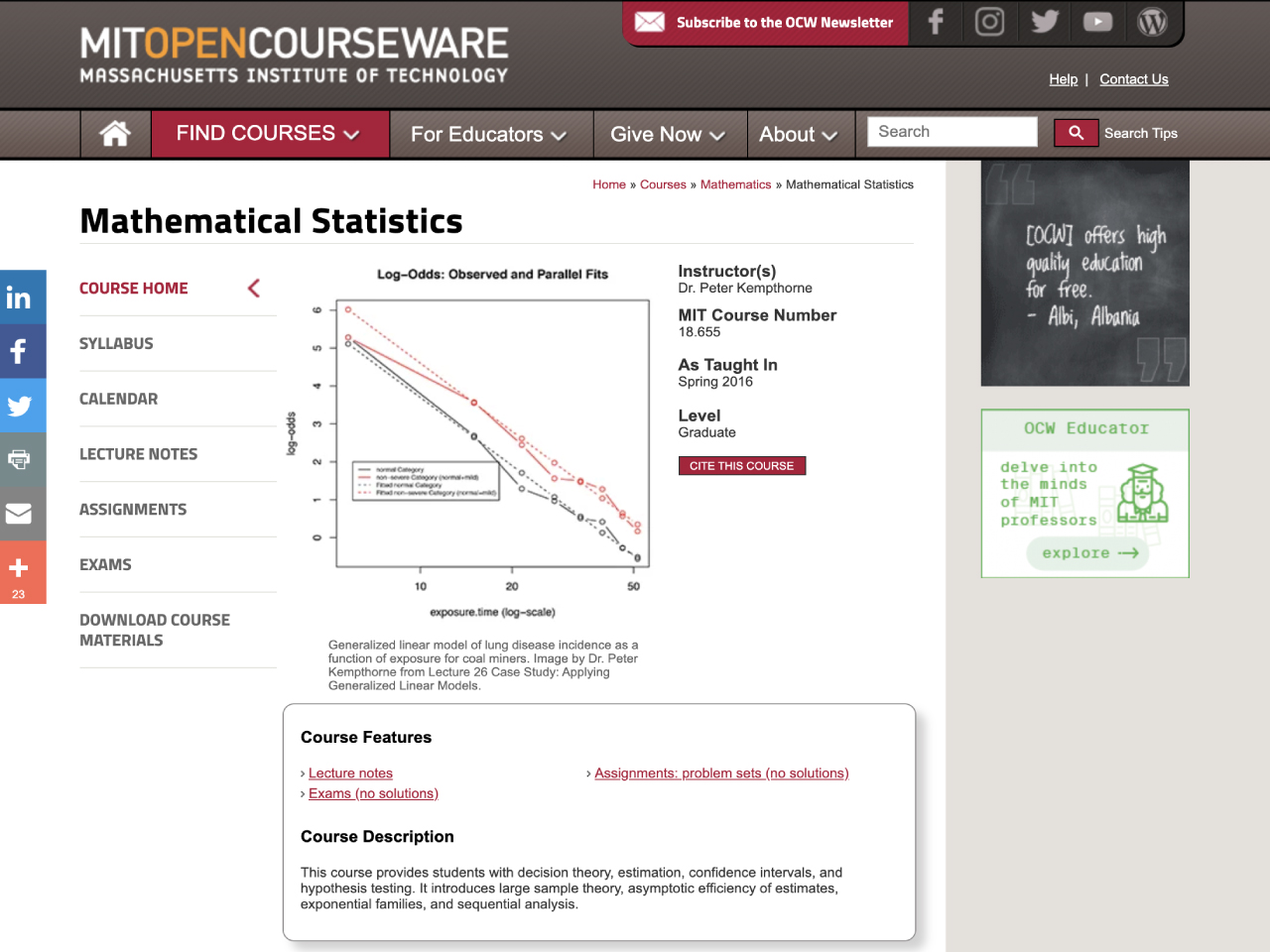Click the envelope icon beside Subscribe

(x=650, y=22)
